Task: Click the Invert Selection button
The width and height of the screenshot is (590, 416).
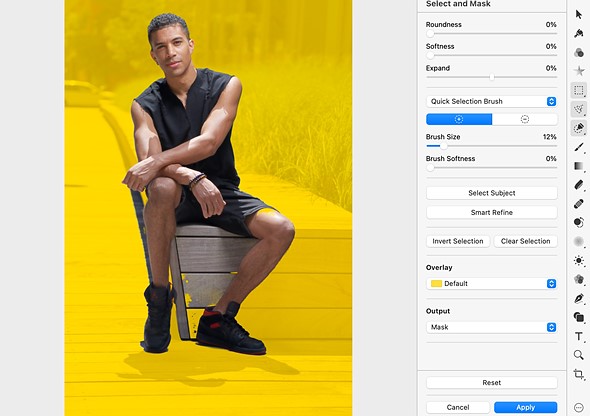Action: tap(458, 241)
